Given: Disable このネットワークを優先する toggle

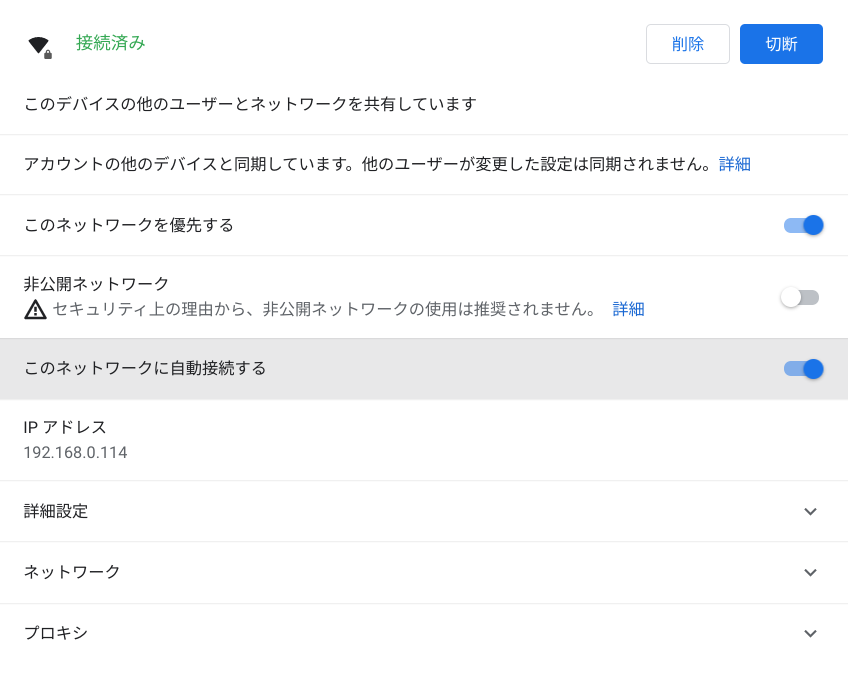Looking at the screenshot, I should pos(804,225).
